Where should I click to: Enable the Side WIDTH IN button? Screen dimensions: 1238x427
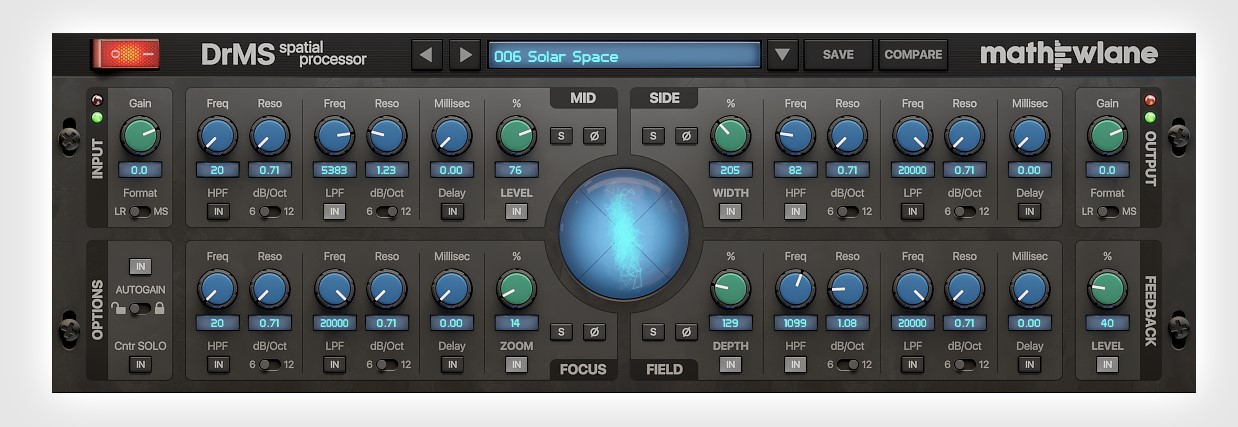tap(730, 212)
